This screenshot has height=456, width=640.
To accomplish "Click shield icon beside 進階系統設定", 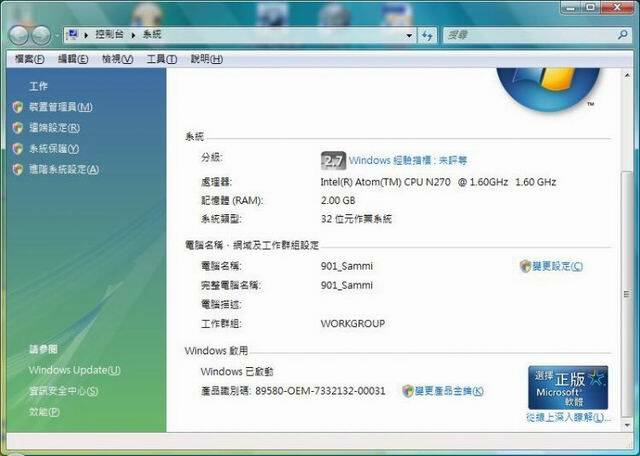I will 18,169.
